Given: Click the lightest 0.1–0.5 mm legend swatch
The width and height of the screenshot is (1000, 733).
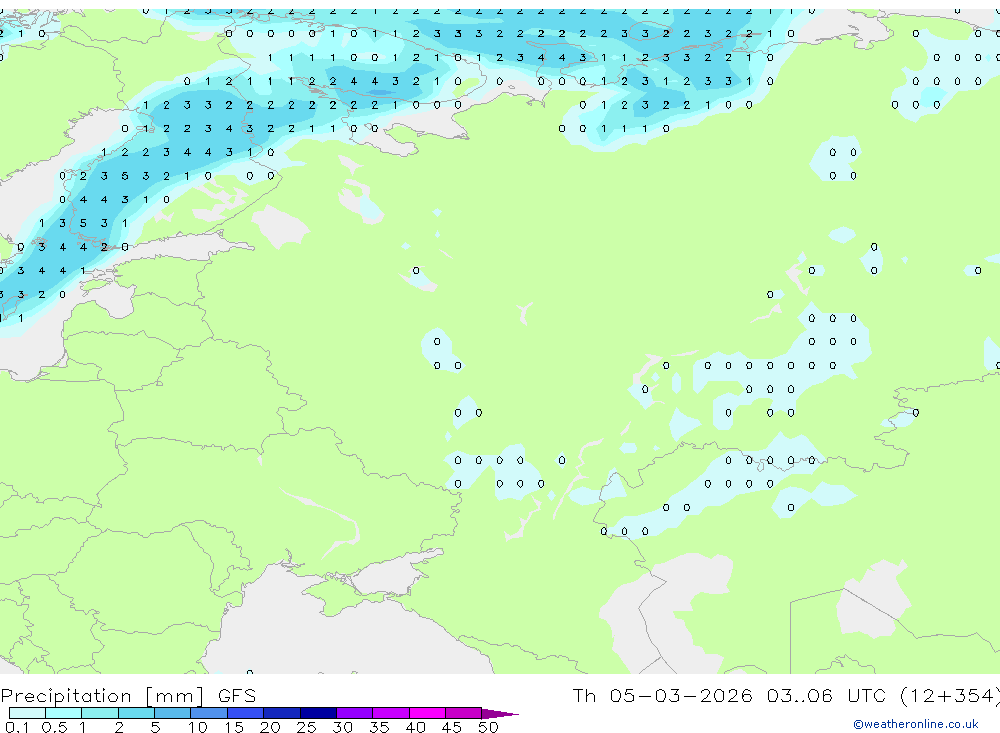Looking at the screenshot, I should click(27, 713).
